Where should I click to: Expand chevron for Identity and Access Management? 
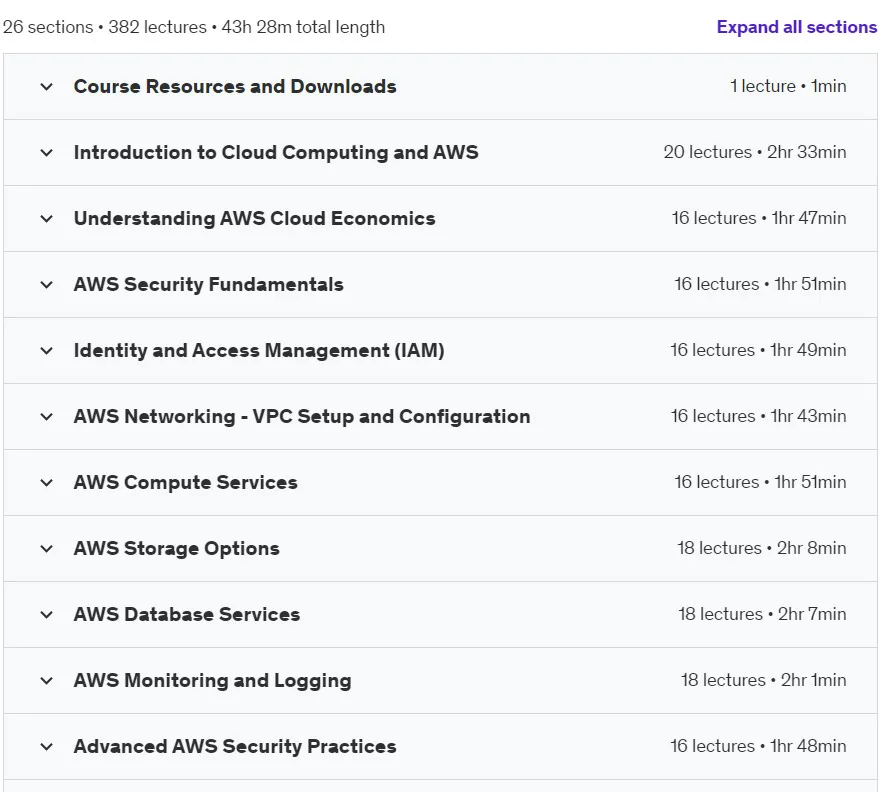[x=47, y=351]
